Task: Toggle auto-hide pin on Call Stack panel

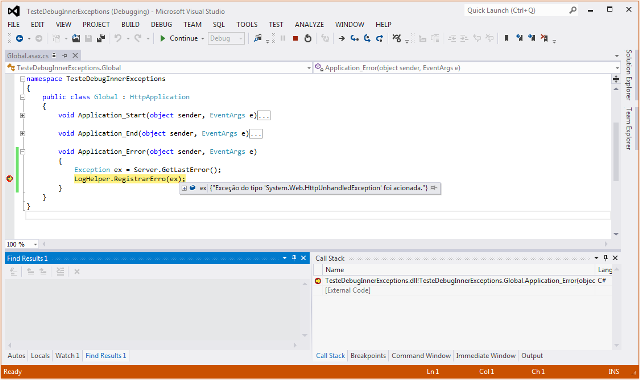Action: pos(606,258)
